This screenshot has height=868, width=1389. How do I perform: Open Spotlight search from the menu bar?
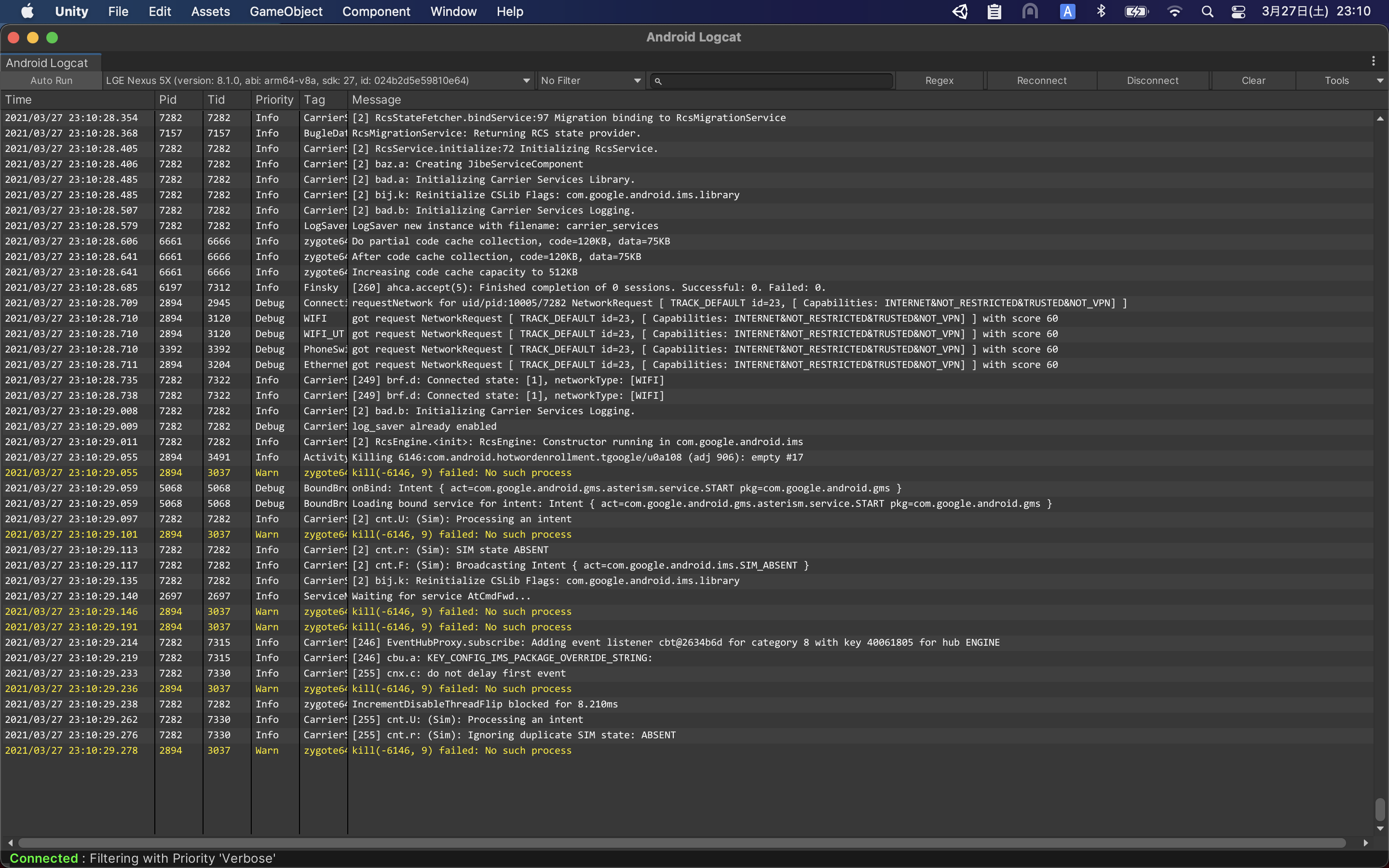tap(1207, 11)
